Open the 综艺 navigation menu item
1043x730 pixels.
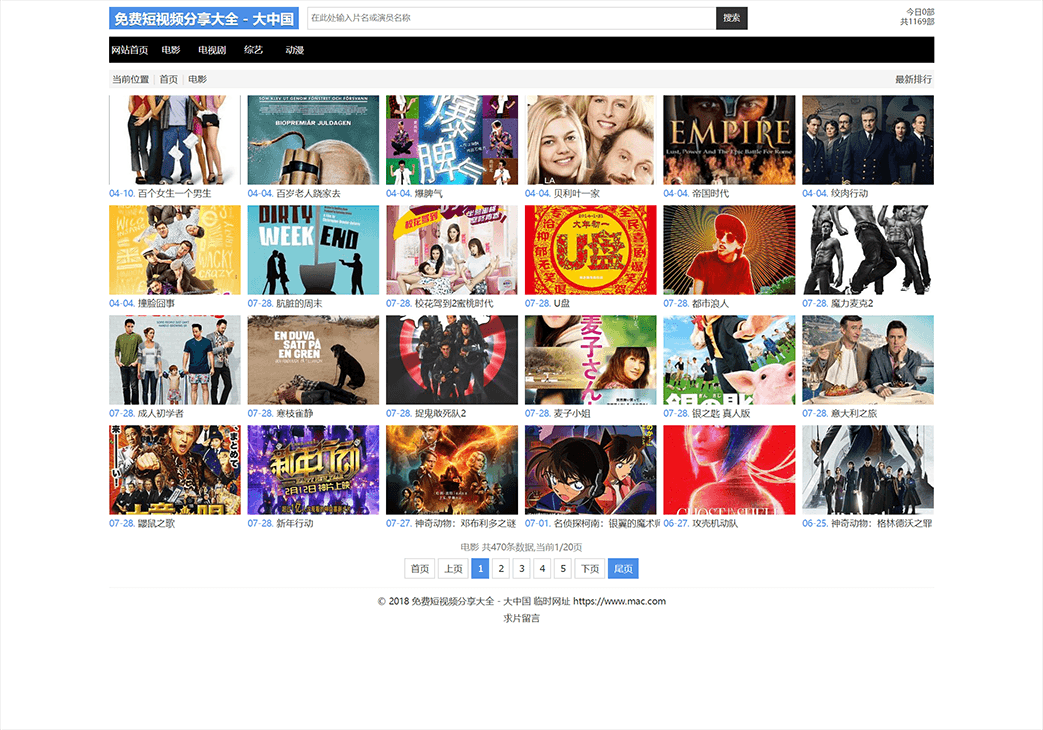coord(254,50)
